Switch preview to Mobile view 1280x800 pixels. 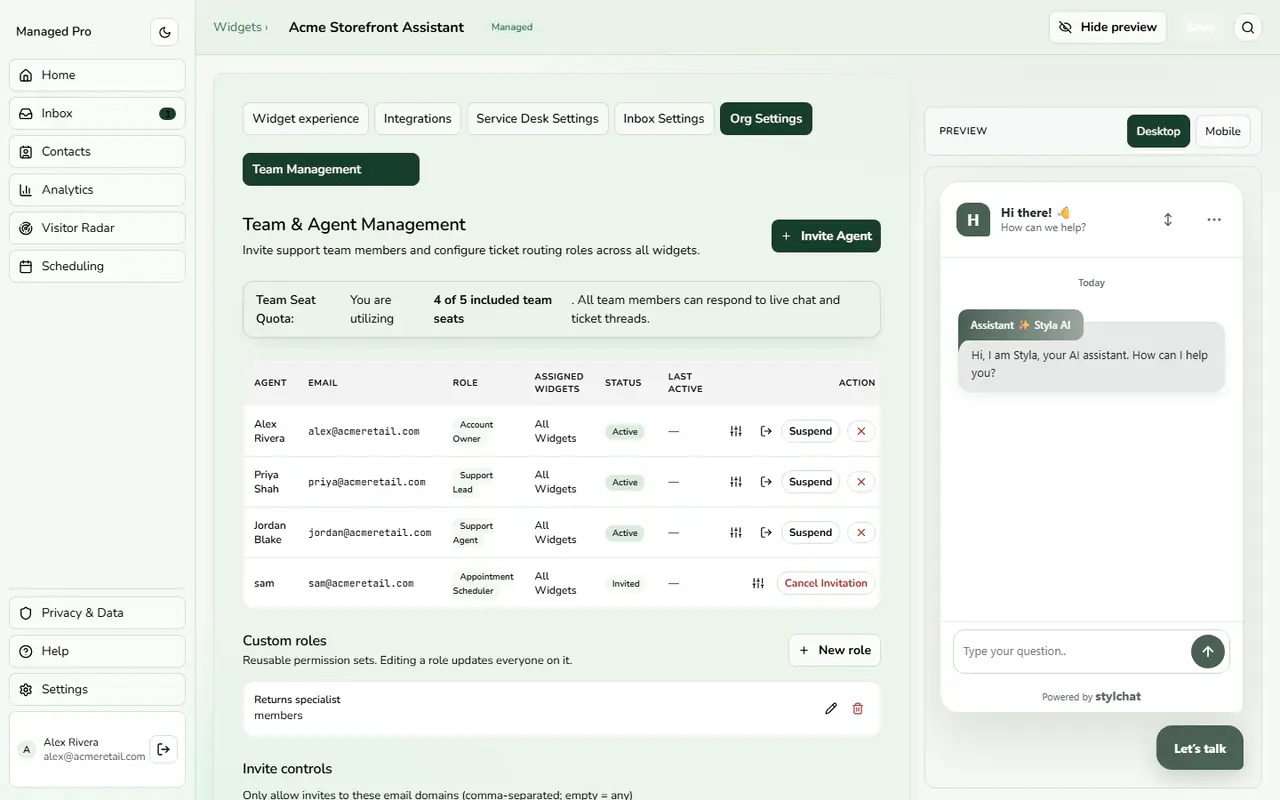tap(1222, 131)
